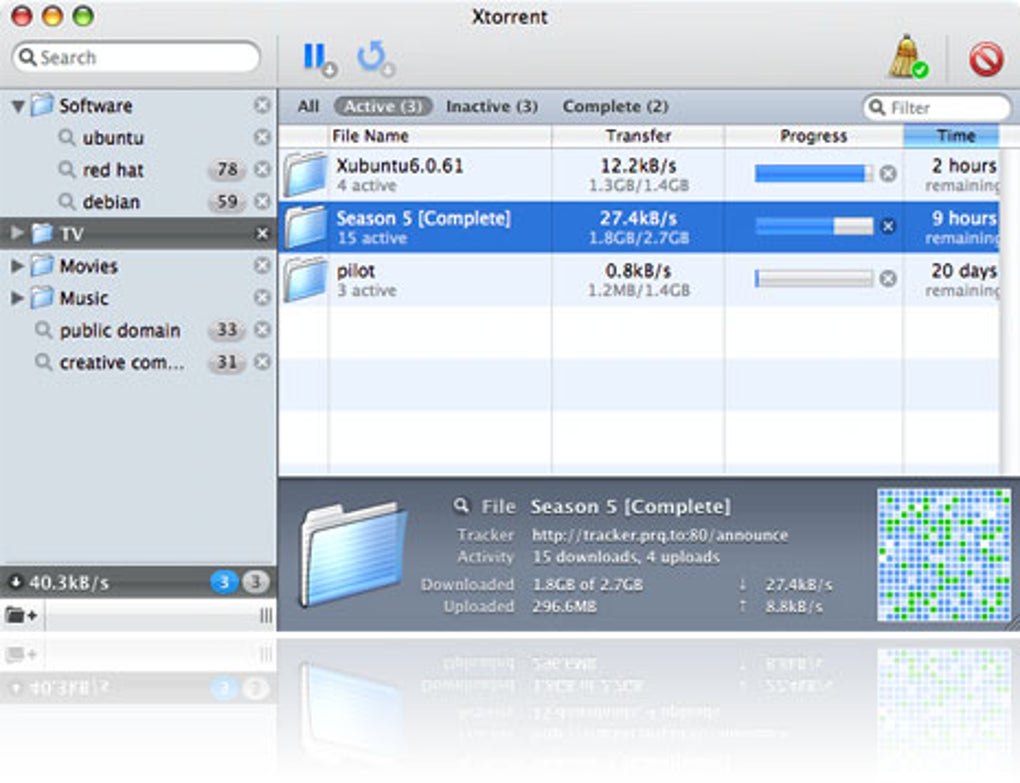Cancel the pilot transfer with its X
1020x783 pixels.
pyautogui.click(x=888, y=279)
